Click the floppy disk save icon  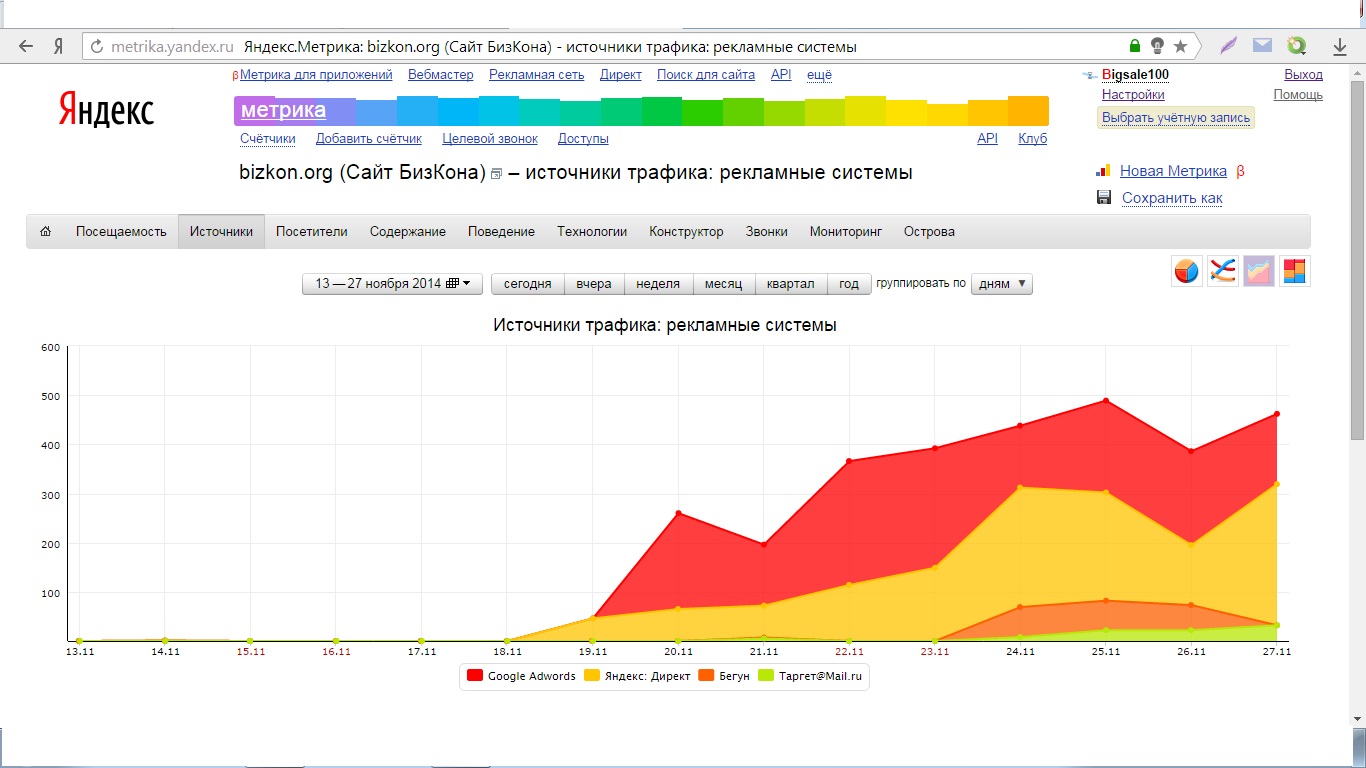pos(1104,197)
